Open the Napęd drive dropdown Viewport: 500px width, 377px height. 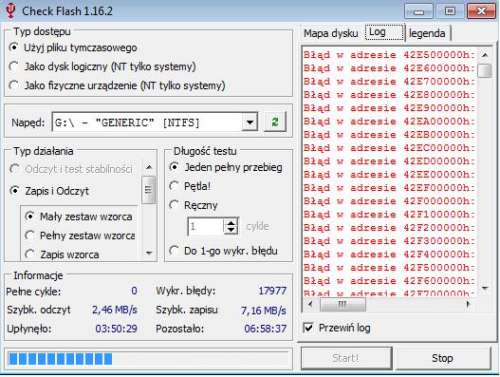tap(250, 122)
